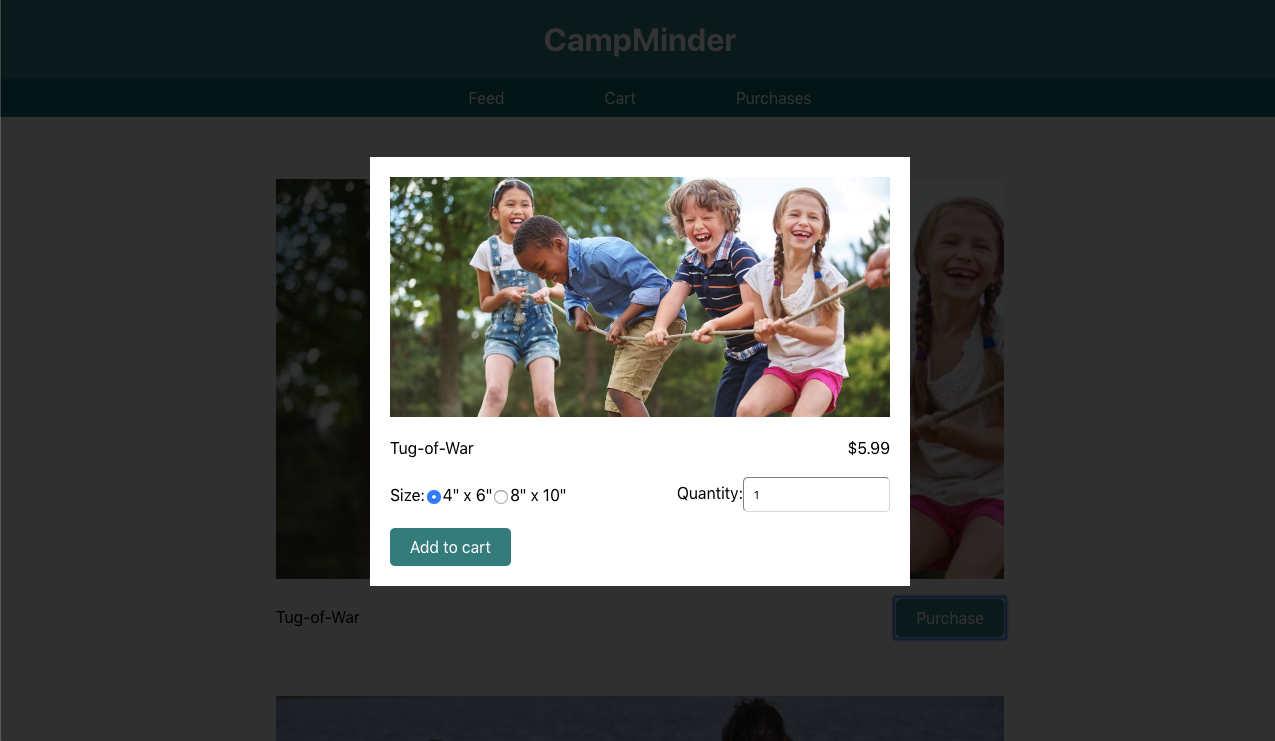Click the Tug-of-War title inside the modal
1275x741 pixels.
click(x=432, y=448)
